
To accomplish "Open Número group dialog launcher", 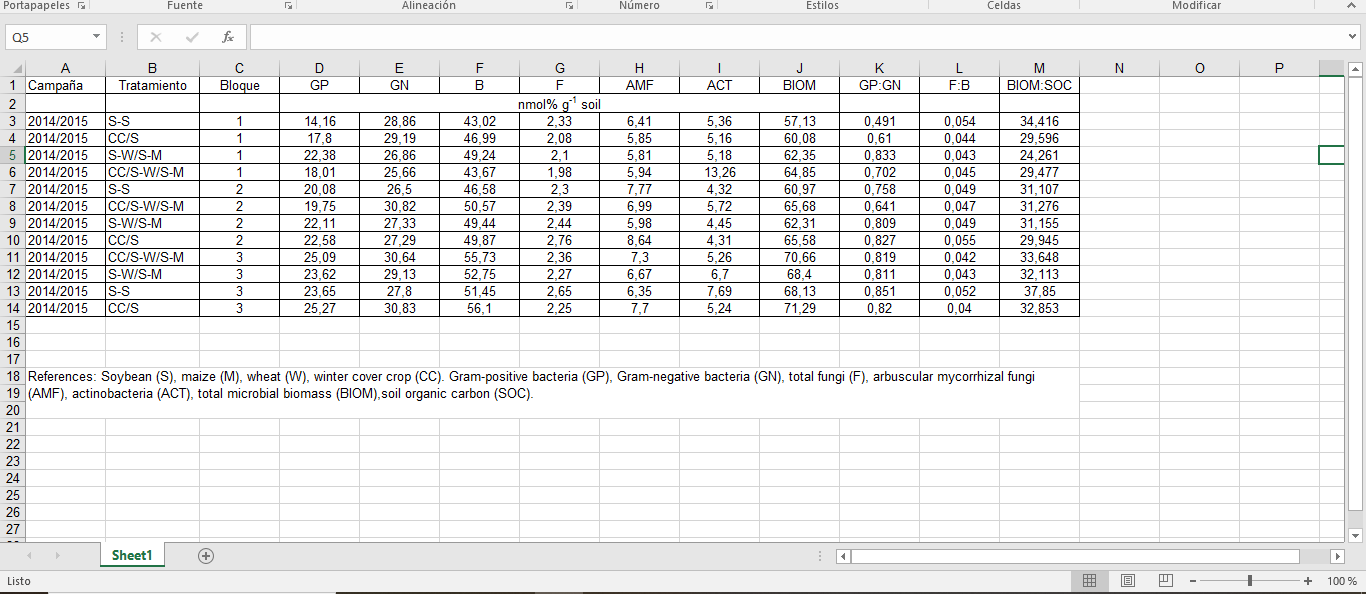I will point(709,6).
